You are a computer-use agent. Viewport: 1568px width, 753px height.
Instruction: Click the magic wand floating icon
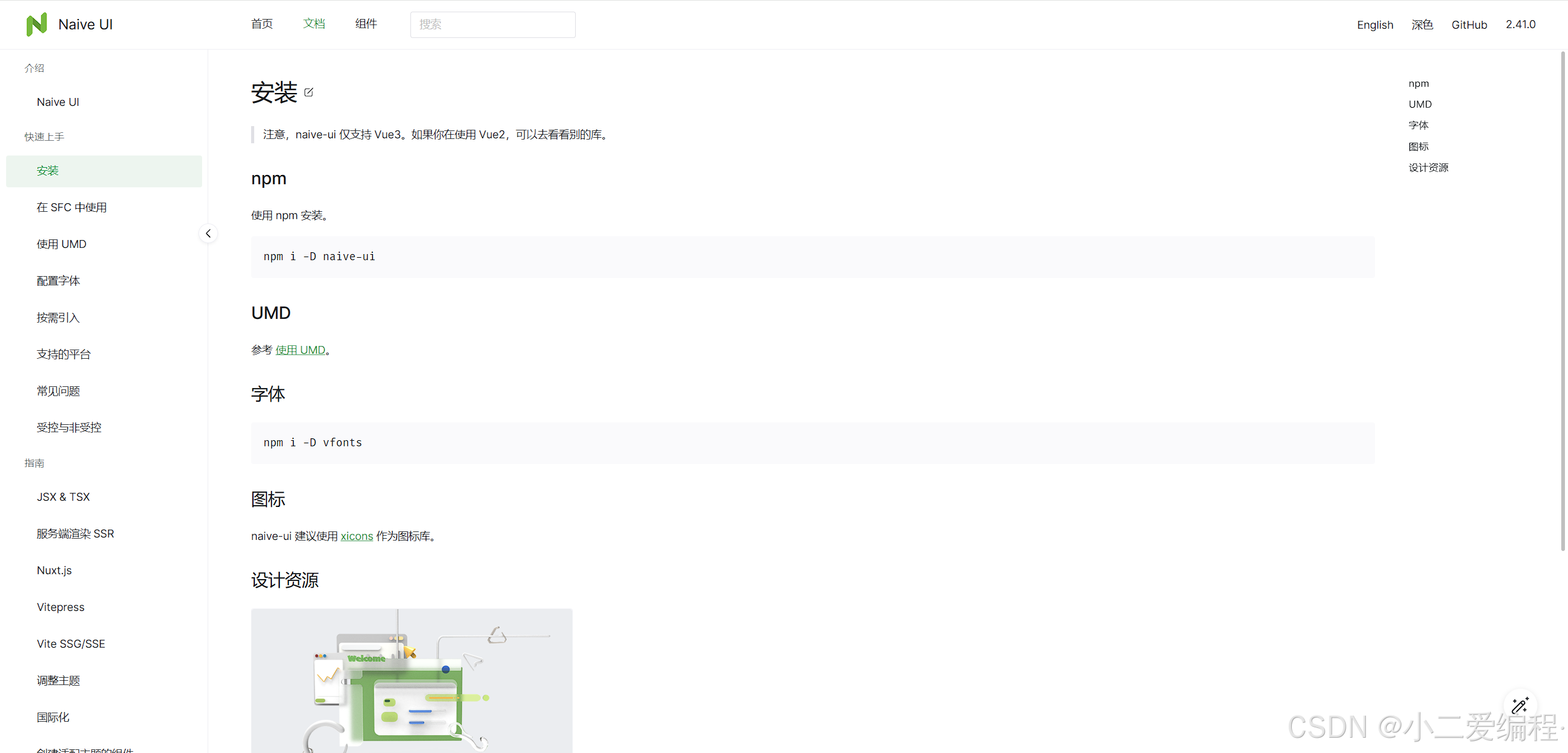[x=1520, y=706]
